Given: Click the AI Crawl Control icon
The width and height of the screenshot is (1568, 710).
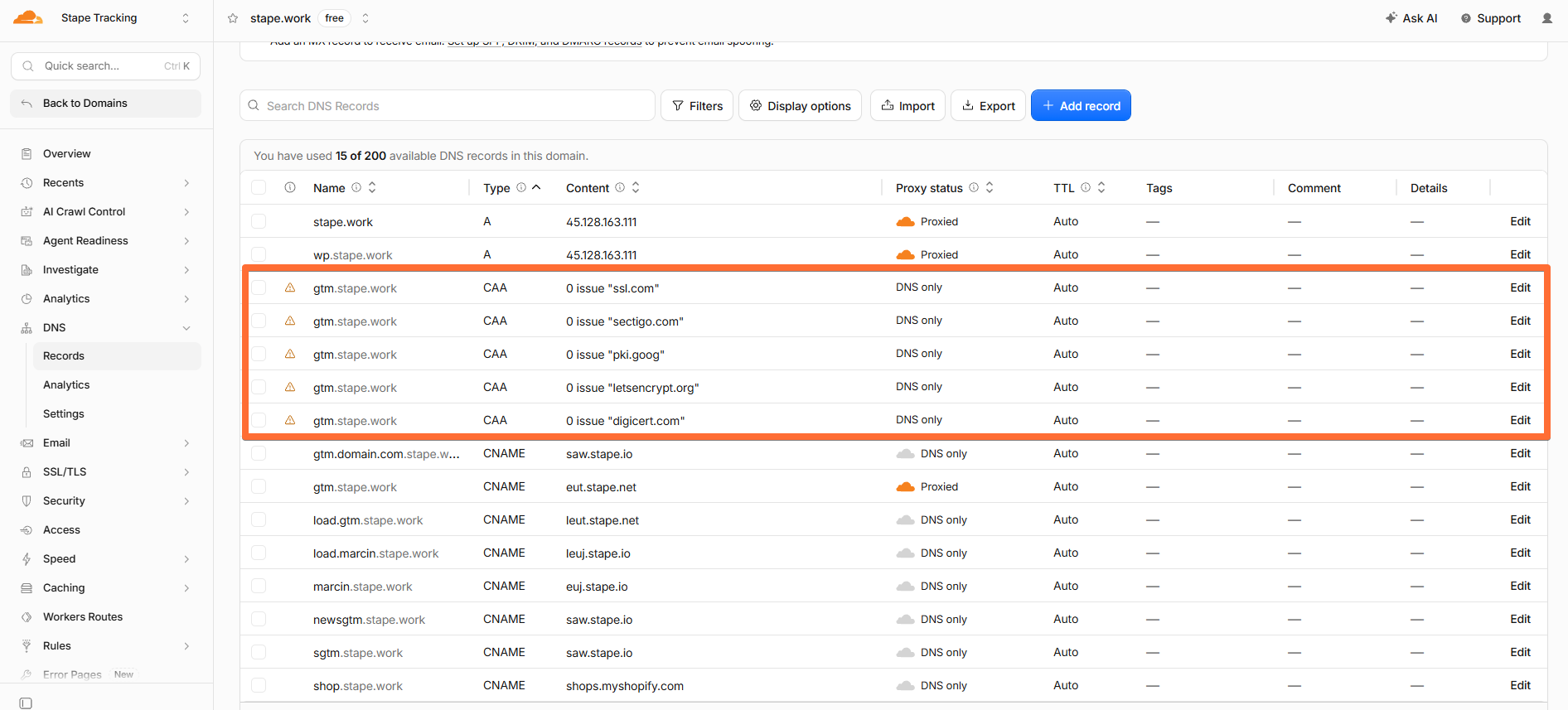Looking at the screenshot, I should [x=27, y=212].
